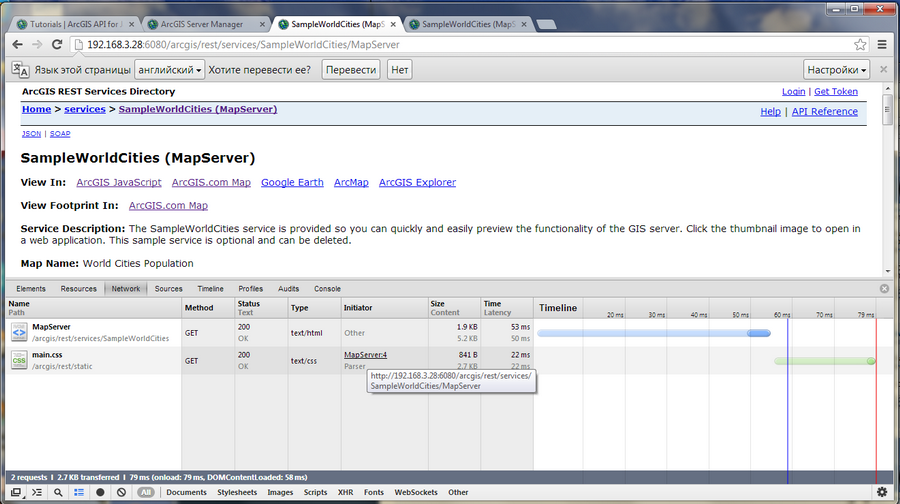
Task: Follow the services breadcrumb link
Action: pos(85,109)
